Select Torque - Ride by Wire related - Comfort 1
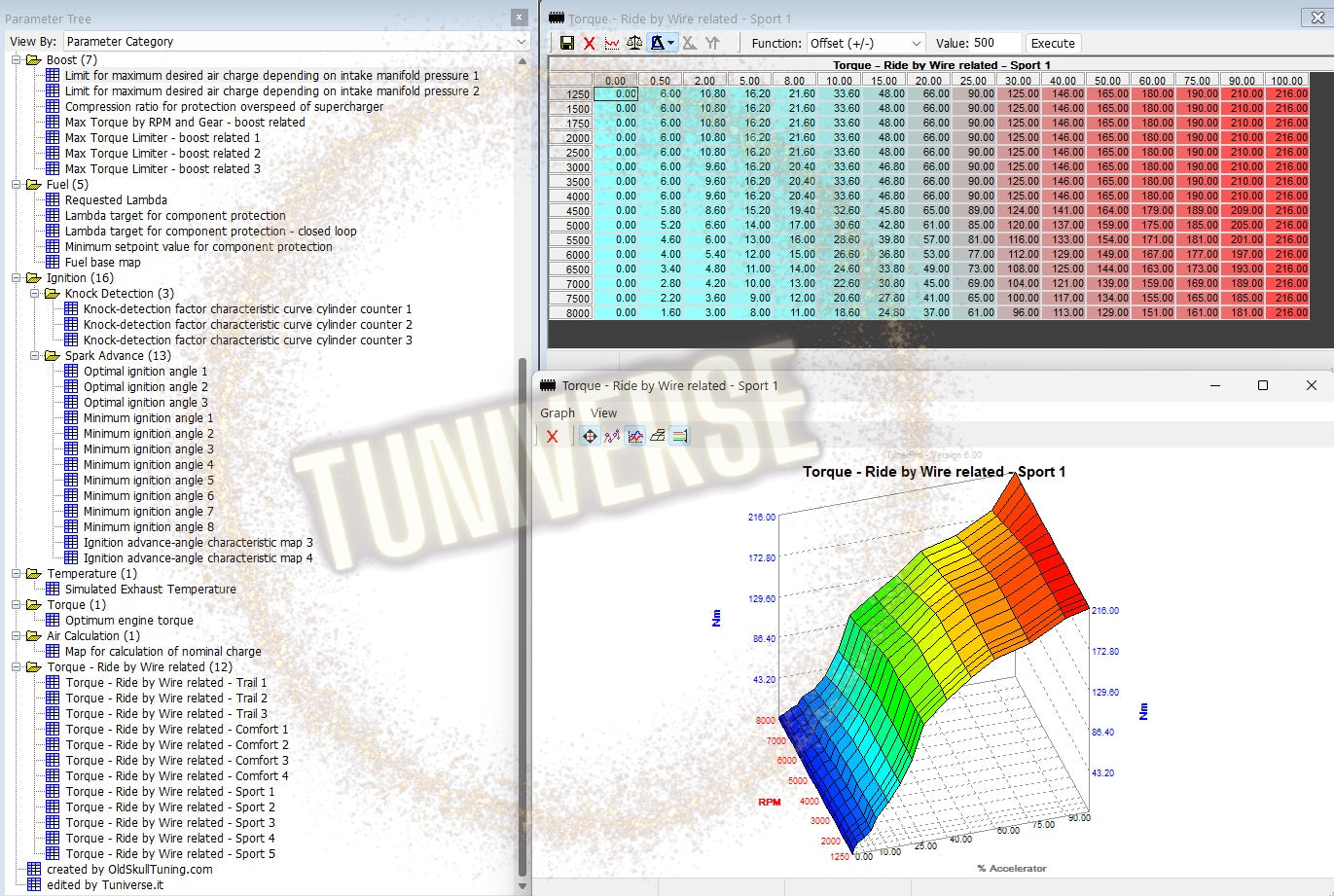This screenshot has width=1334, height=896. point(177,730)
